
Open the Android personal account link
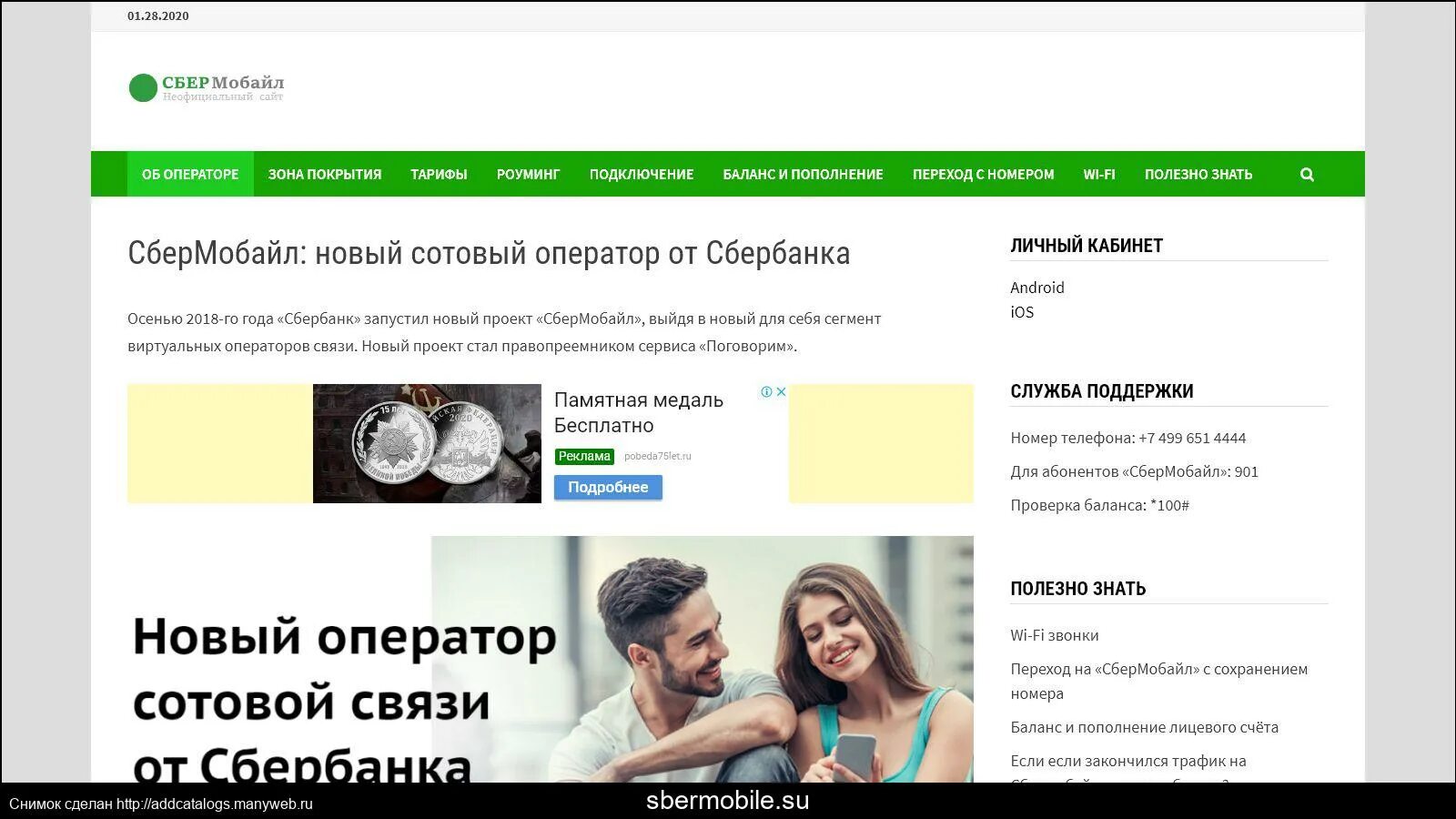1036,288
